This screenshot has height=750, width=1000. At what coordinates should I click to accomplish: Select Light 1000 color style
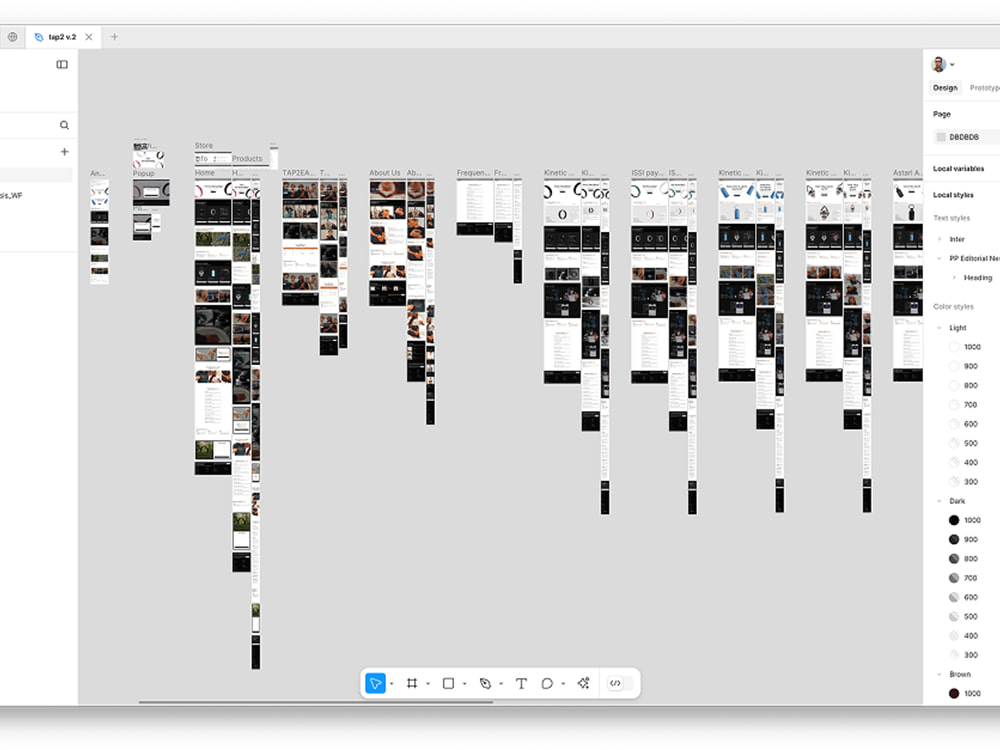pos(965,347)
